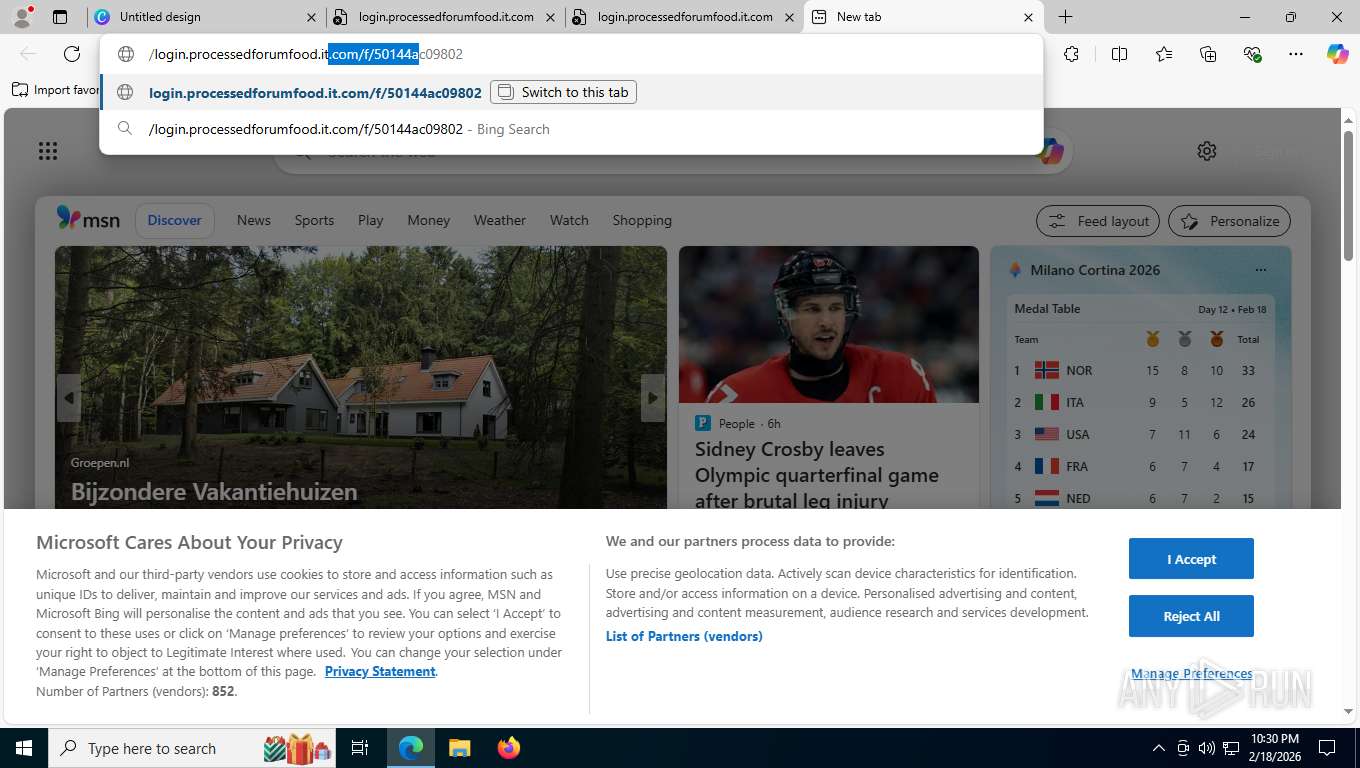
Task: Click the Switch to this tab button
Action: pyautogui.click(x=563, y=92)
